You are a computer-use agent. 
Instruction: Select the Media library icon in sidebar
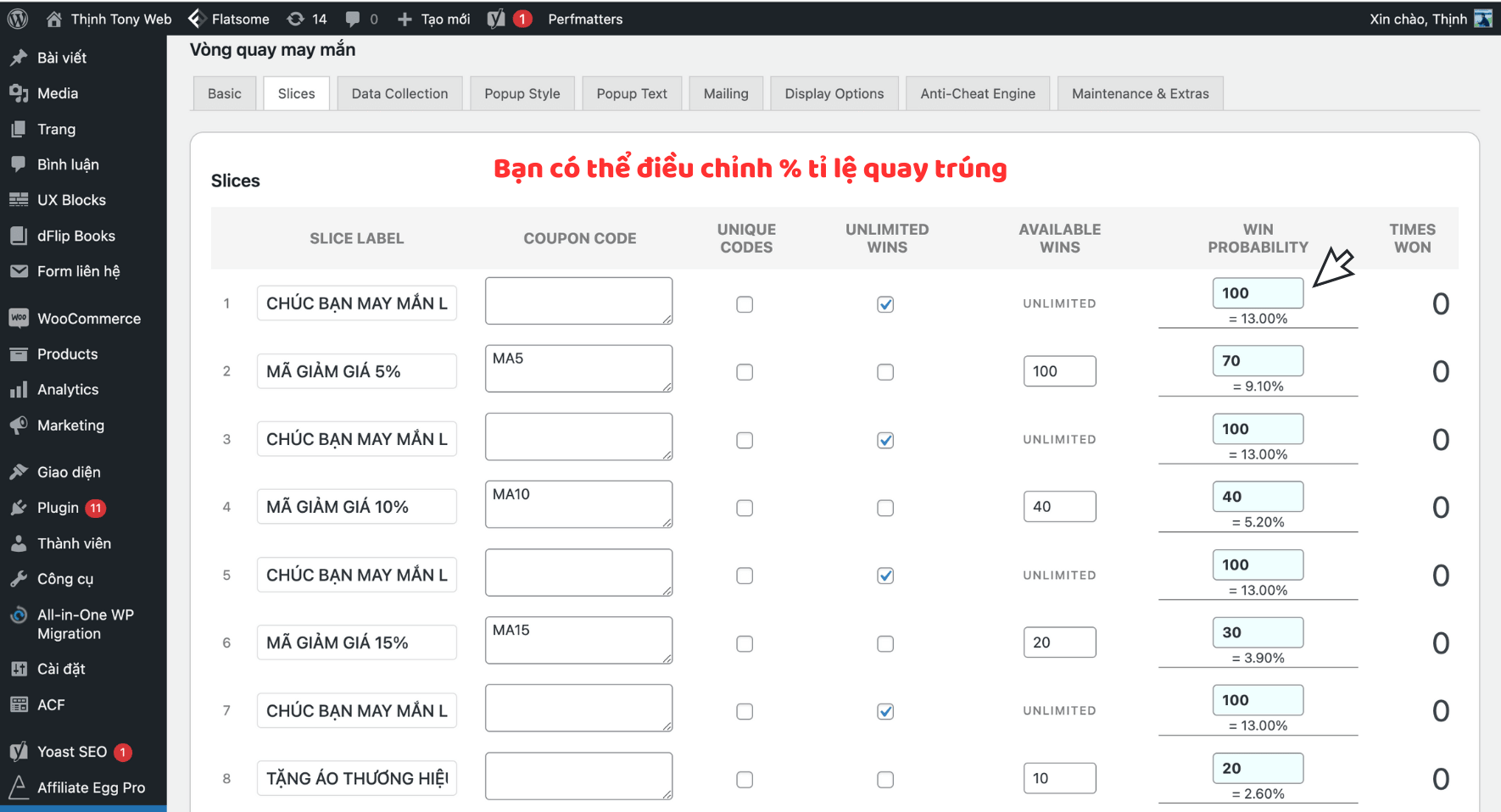pos(19,93)
